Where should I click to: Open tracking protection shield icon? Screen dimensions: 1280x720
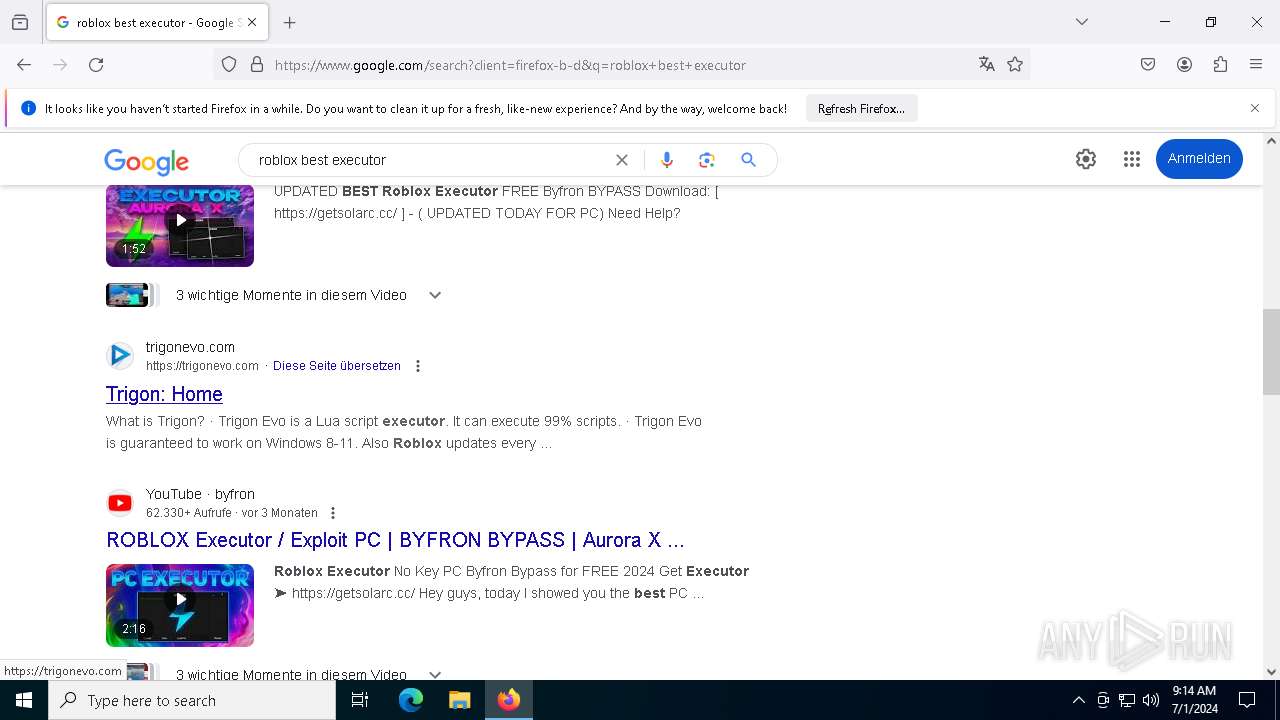point(229,65)
